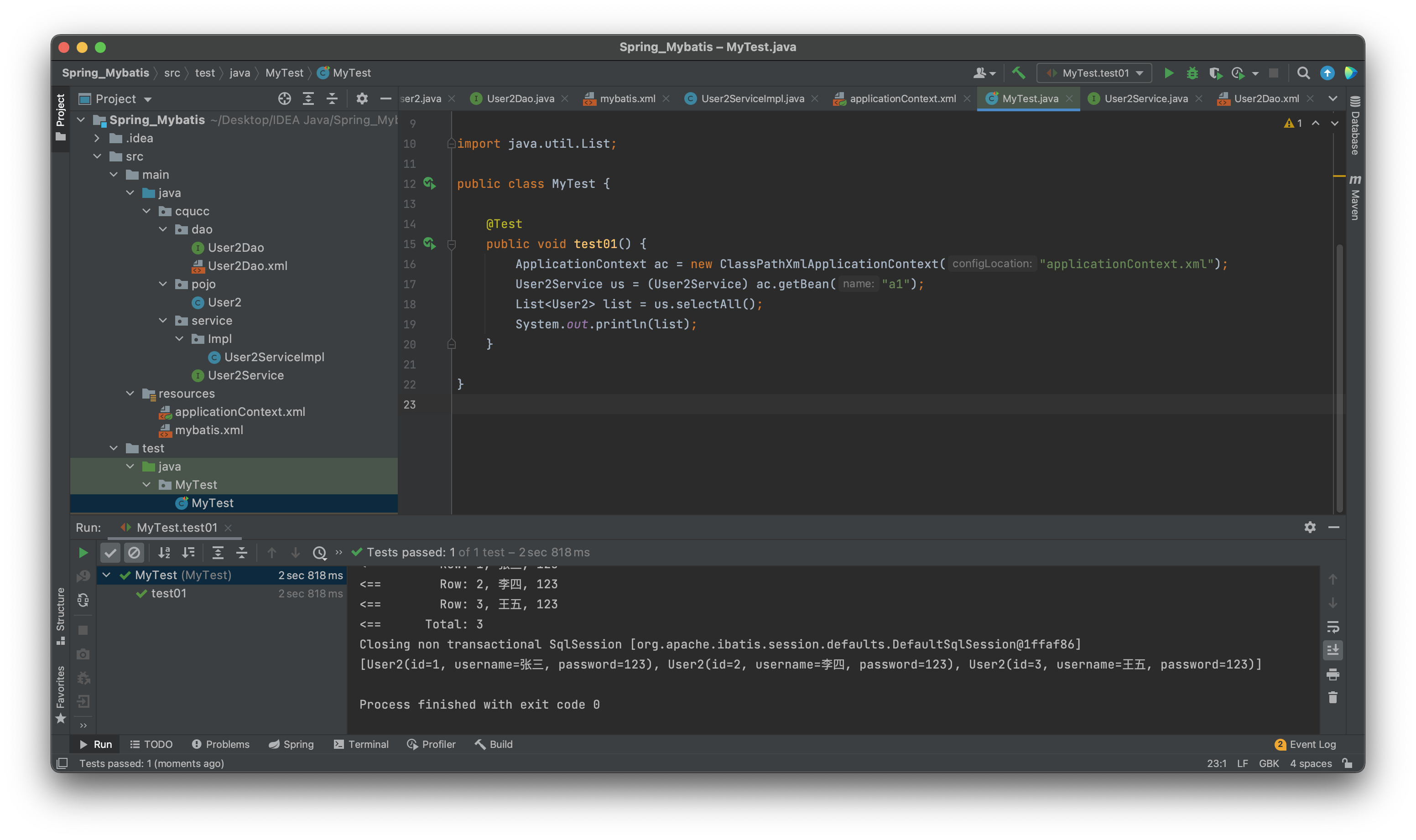The height and width of the screenshot is (840, 1416).
Task: Collapse the resources folder
Action: (130, 394)
